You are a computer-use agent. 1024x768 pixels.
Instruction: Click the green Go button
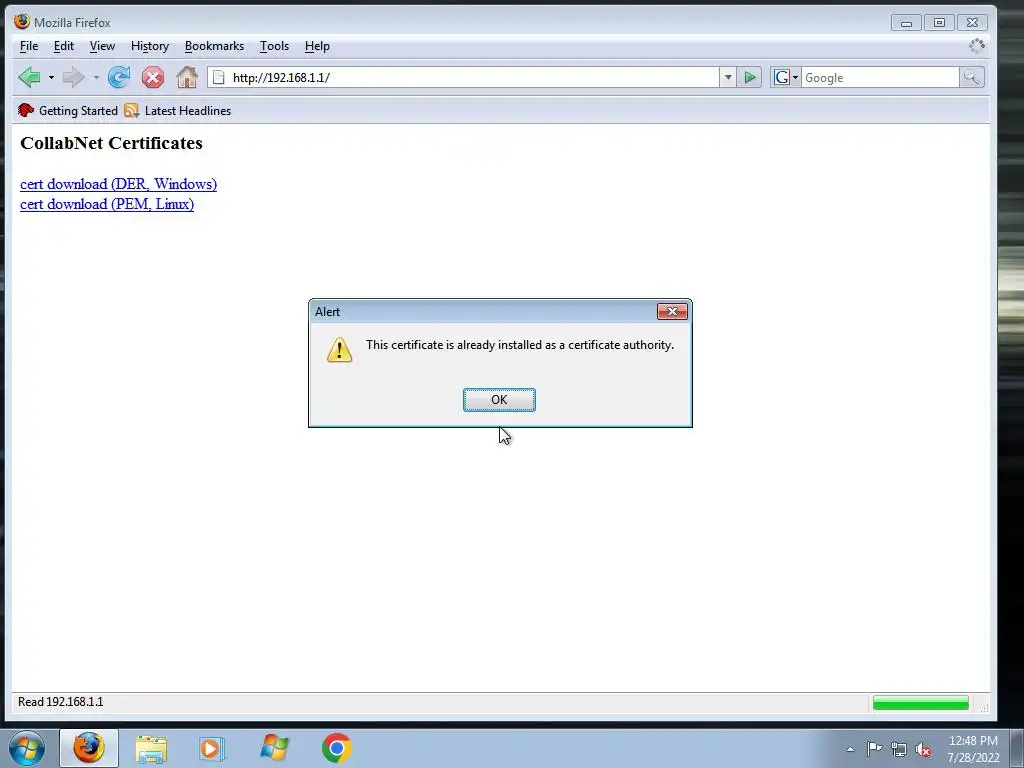click(750, 78)
